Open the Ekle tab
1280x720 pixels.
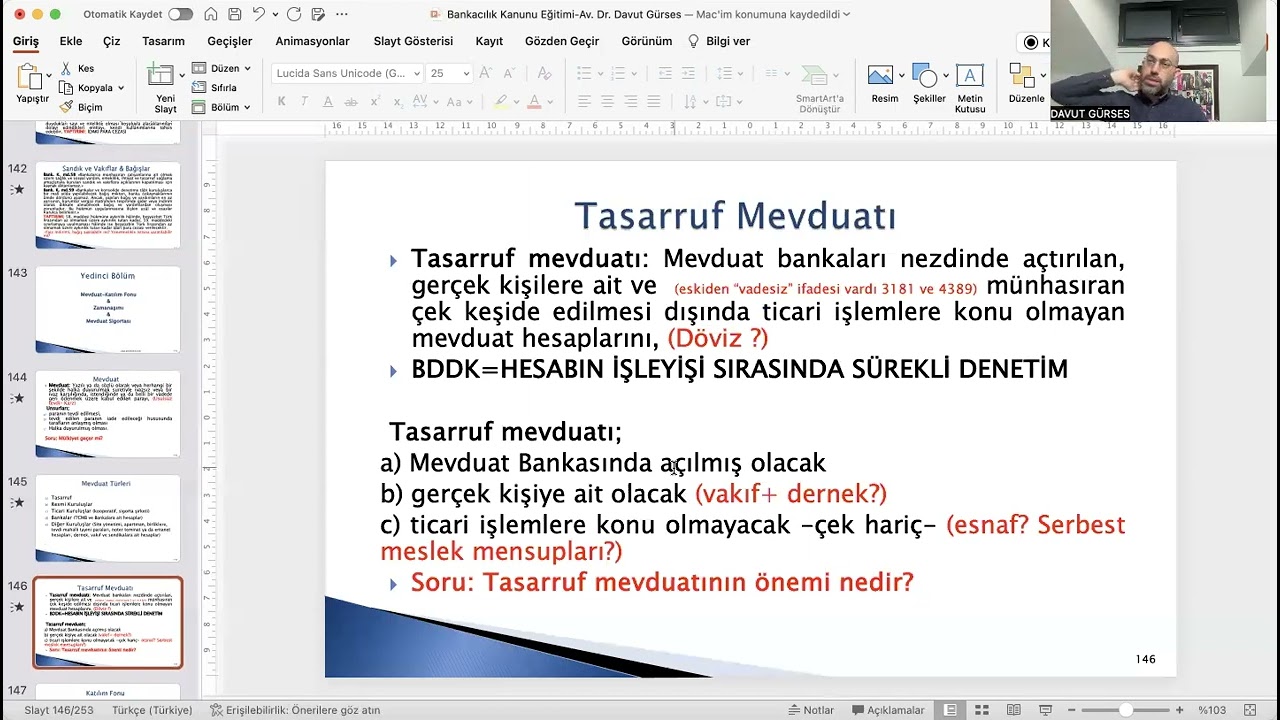coord(70,41)
